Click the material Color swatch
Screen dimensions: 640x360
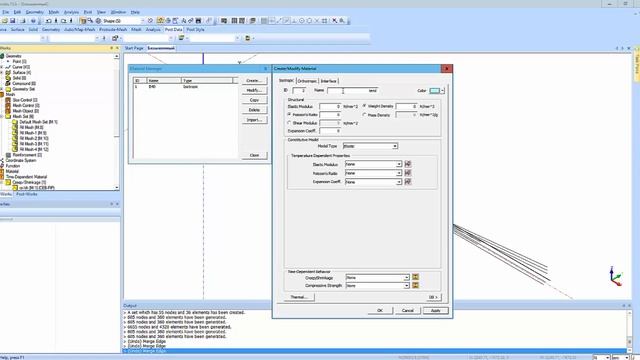pyautogui.click(x=435, y=91)
